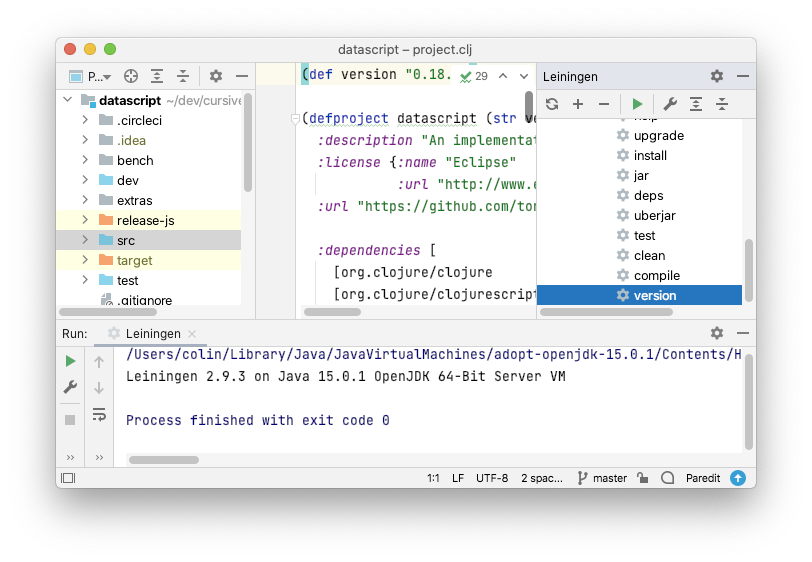The height and width of the screenshot is (562, 812).
Task: Select the clean Leiningen task
Action: point(641,255)
